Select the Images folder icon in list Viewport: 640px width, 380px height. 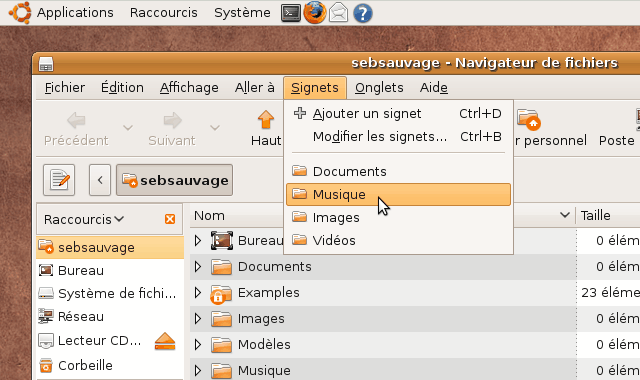point(222,319)
